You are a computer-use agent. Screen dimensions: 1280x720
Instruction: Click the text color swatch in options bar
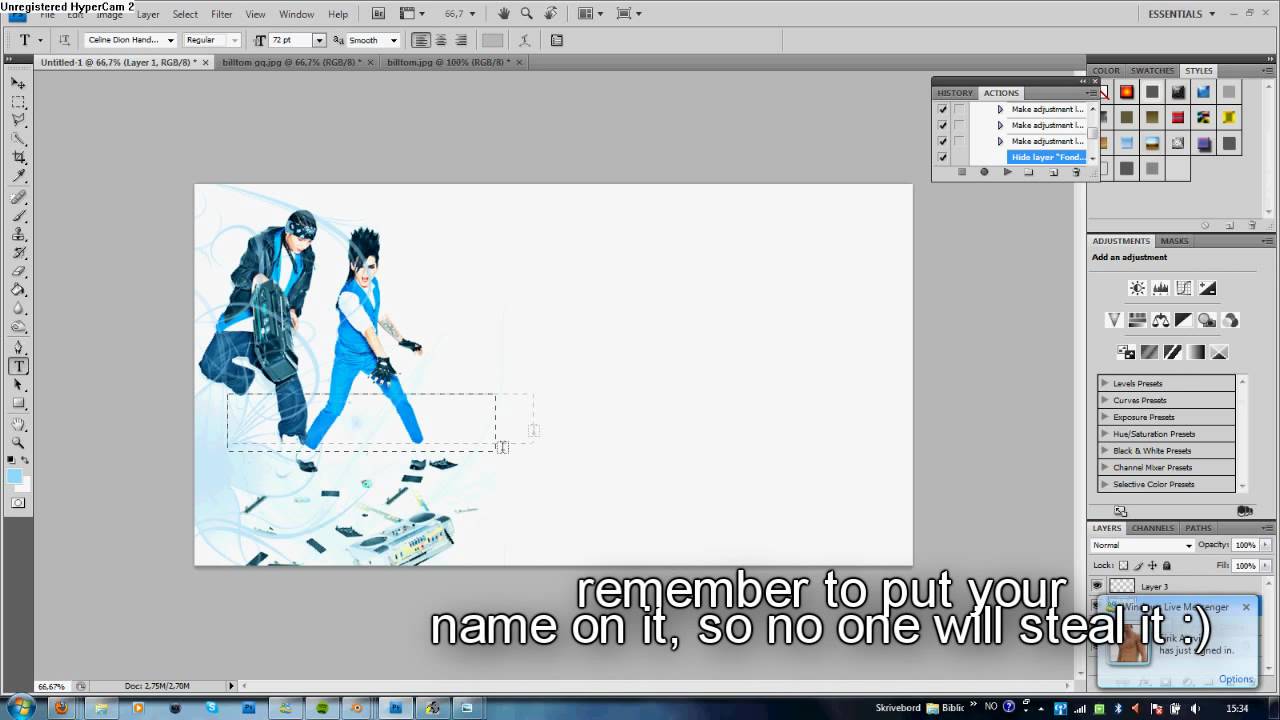click(492, 40)
